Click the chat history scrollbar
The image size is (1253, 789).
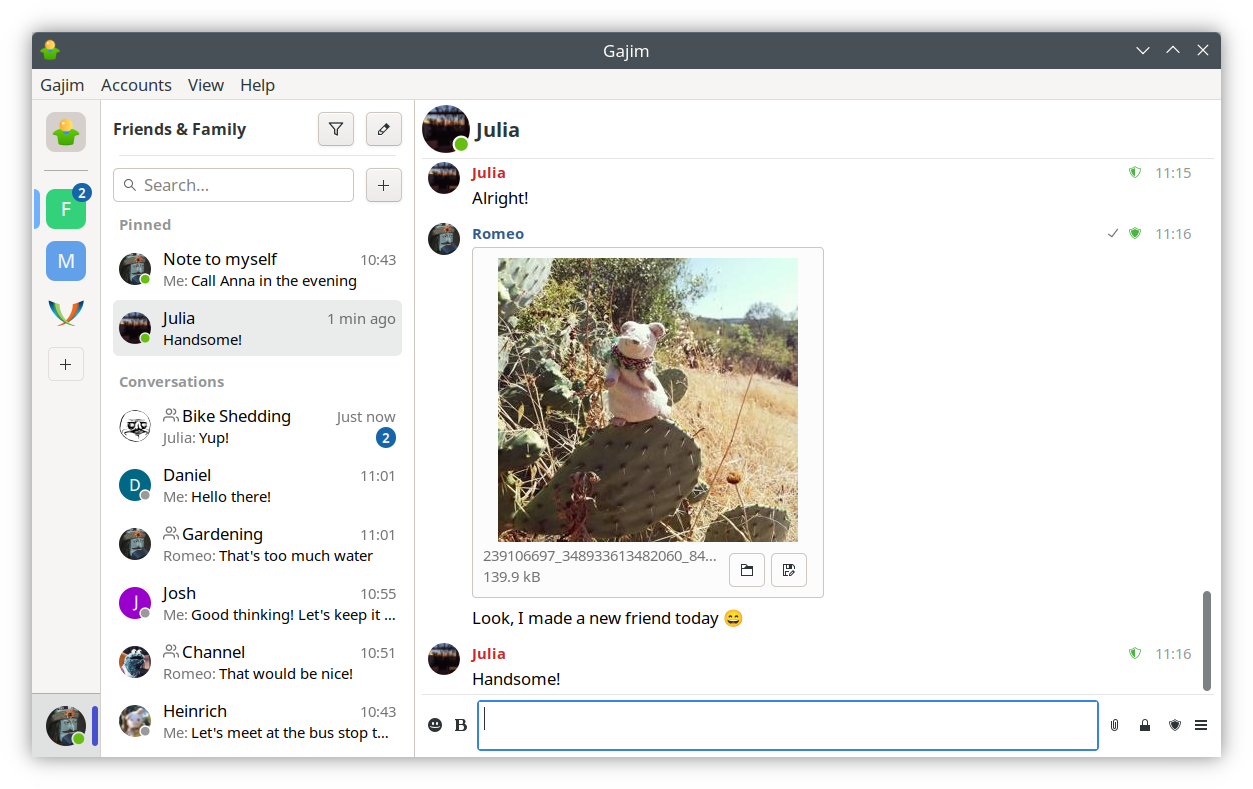(1207, 640)
